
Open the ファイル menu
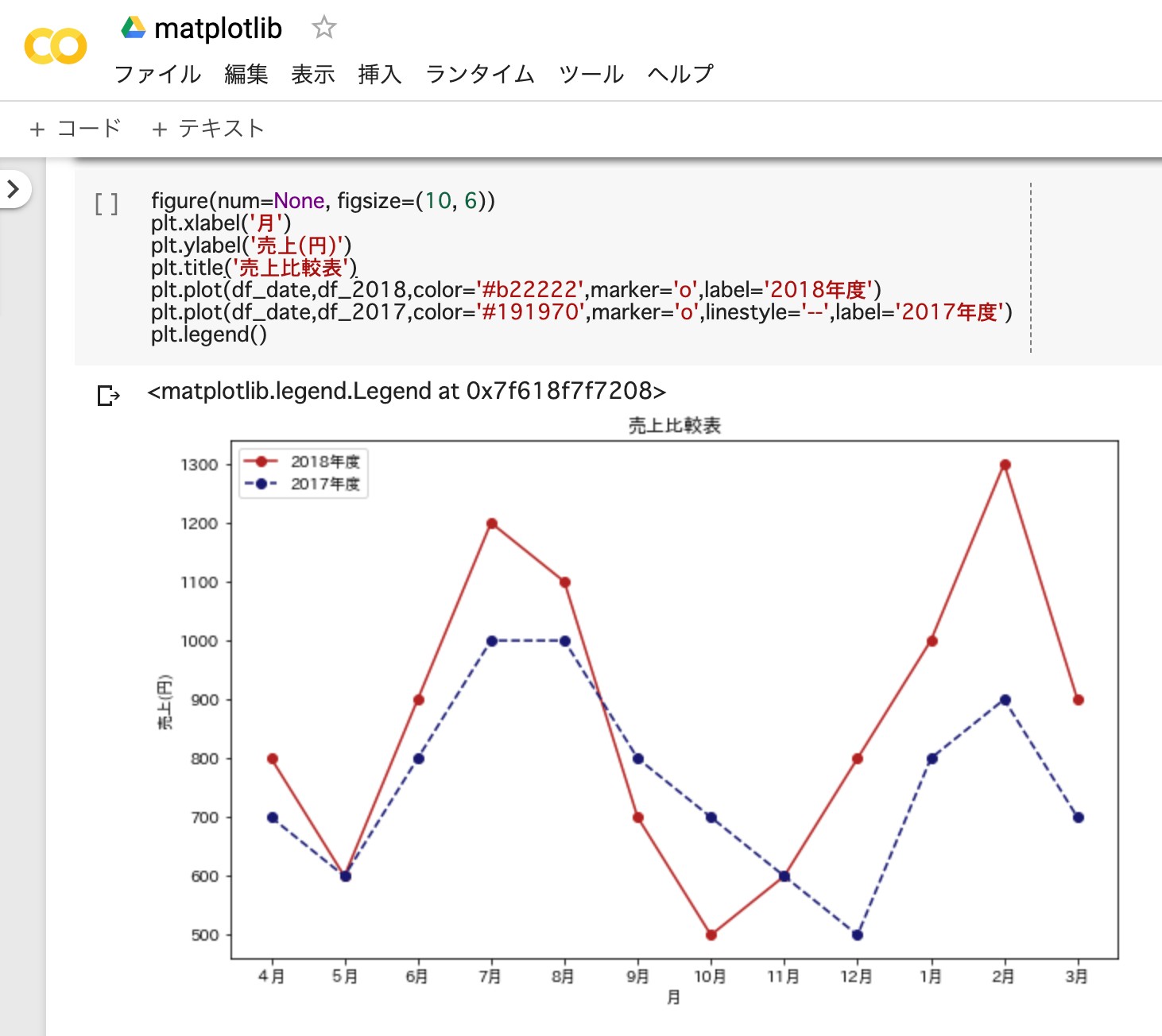pyautogui.click(x=157, y=74)
